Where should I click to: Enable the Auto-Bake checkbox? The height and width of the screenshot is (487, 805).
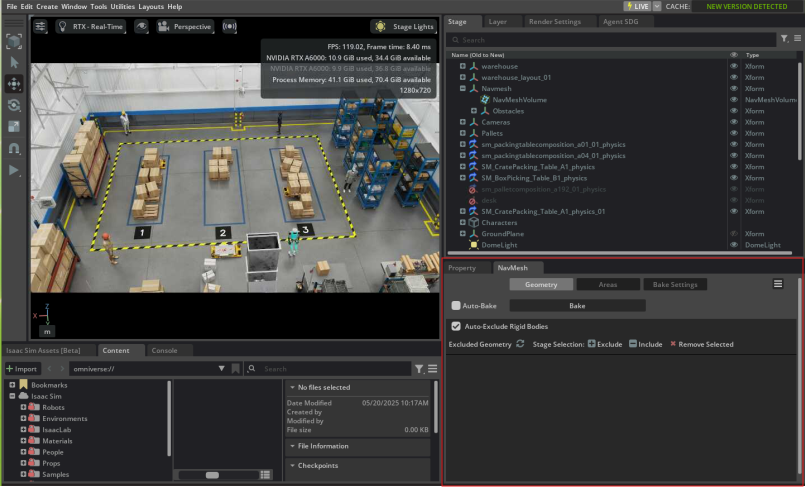tap(457, 306)
